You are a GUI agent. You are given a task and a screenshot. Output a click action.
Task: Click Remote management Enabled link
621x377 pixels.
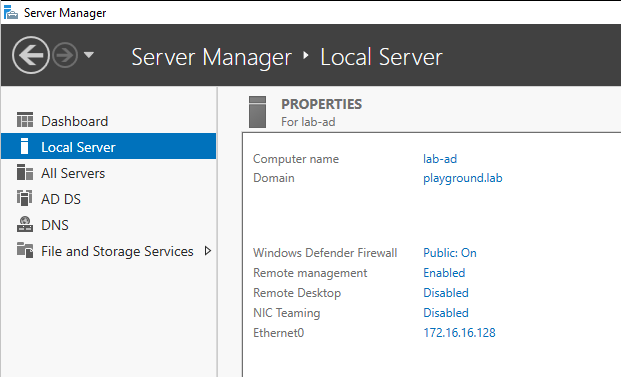point(444,273)
